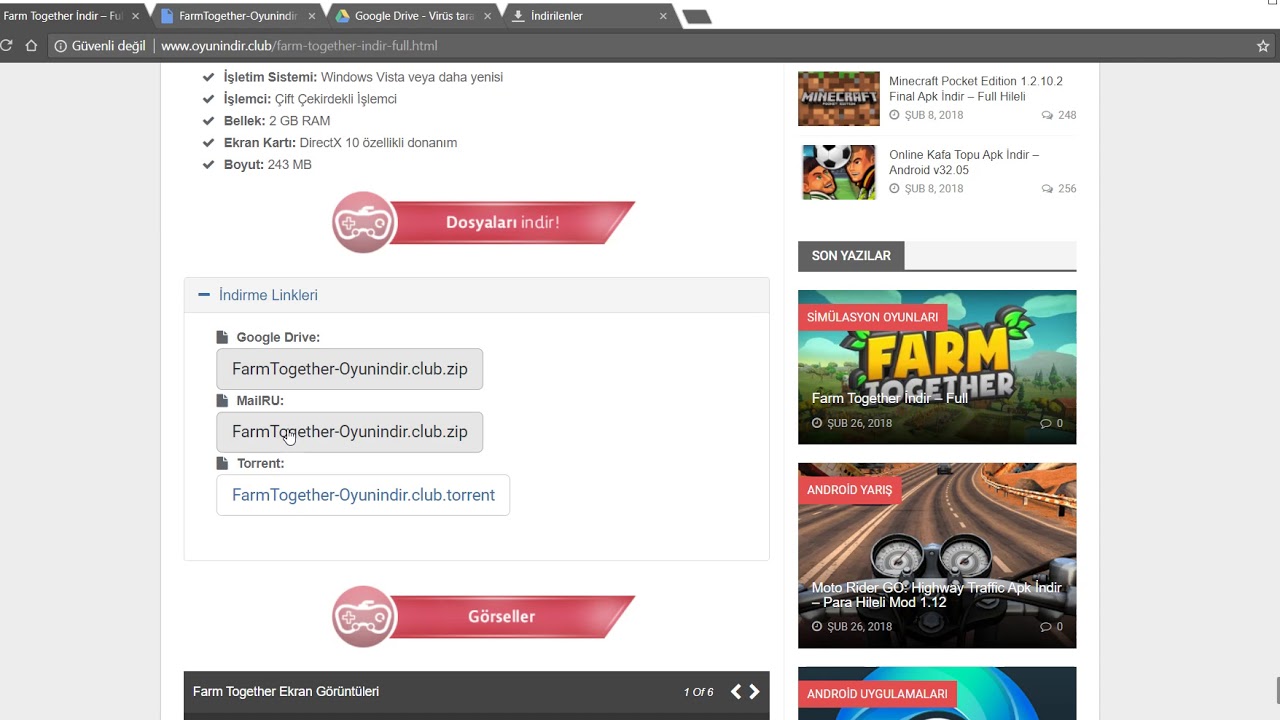Close the Farm Together İndir tab
1280x720 pixels.
[x=136, y=16]
